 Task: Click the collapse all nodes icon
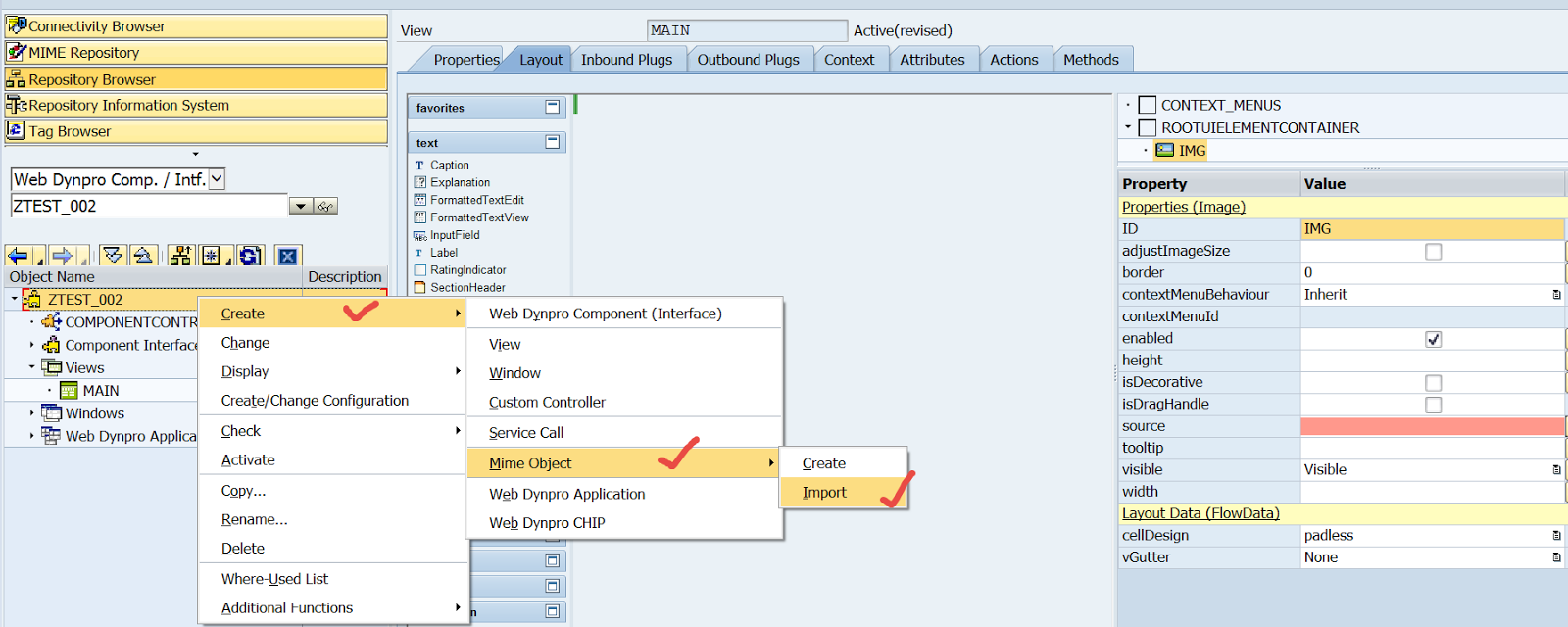pos(143,256)
